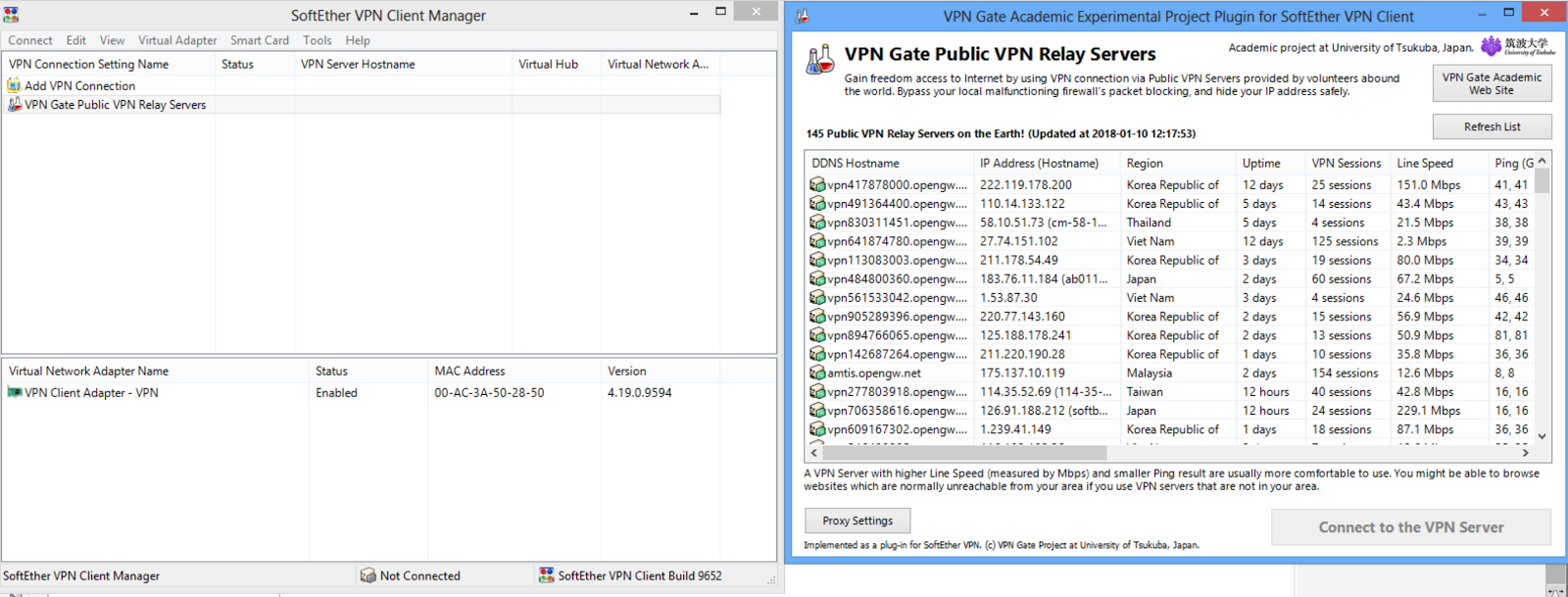Select the Malaysia region cell
The image size is (1568, 597).
[1149, 373]
